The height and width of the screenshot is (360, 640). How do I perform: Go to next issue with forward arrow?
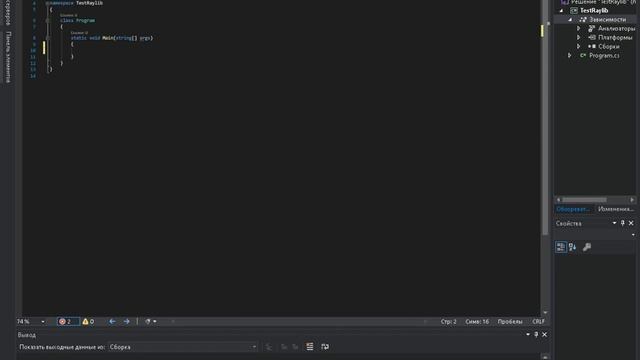coord(127,322)
